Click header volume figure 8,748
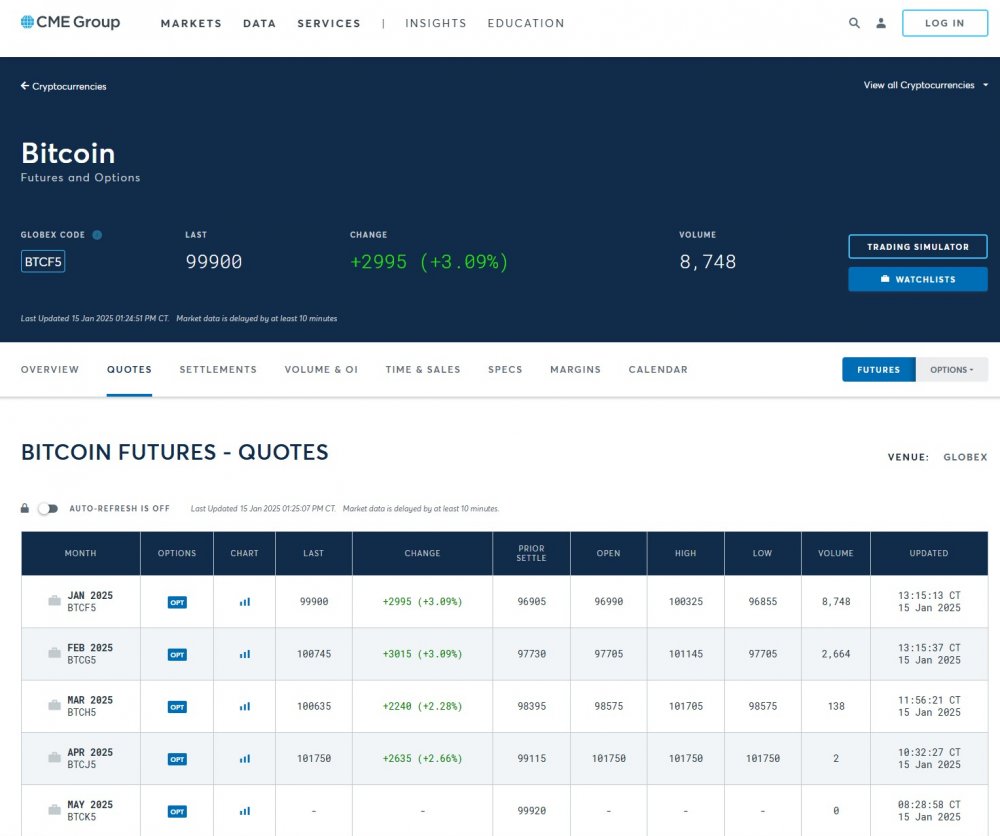1000x836 pixels. point(707,262)
